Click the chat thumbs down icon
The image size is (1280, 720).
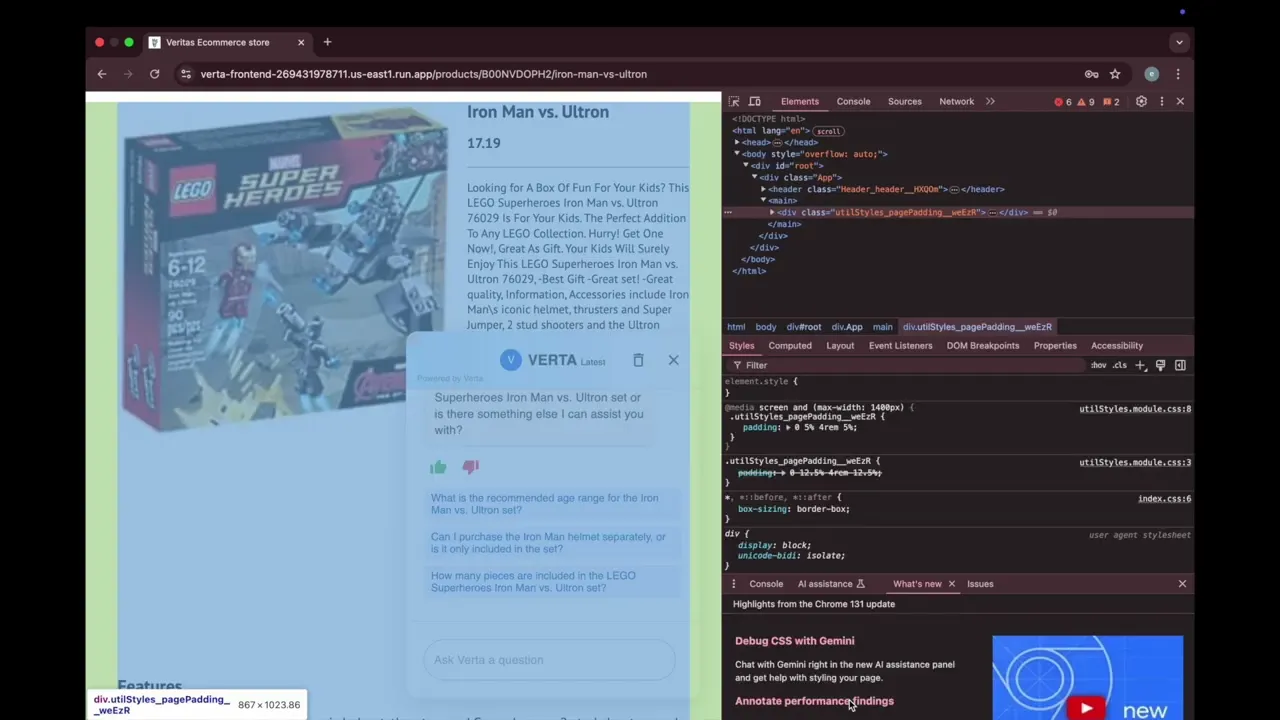pyautogui.click(x=470, y=467)
